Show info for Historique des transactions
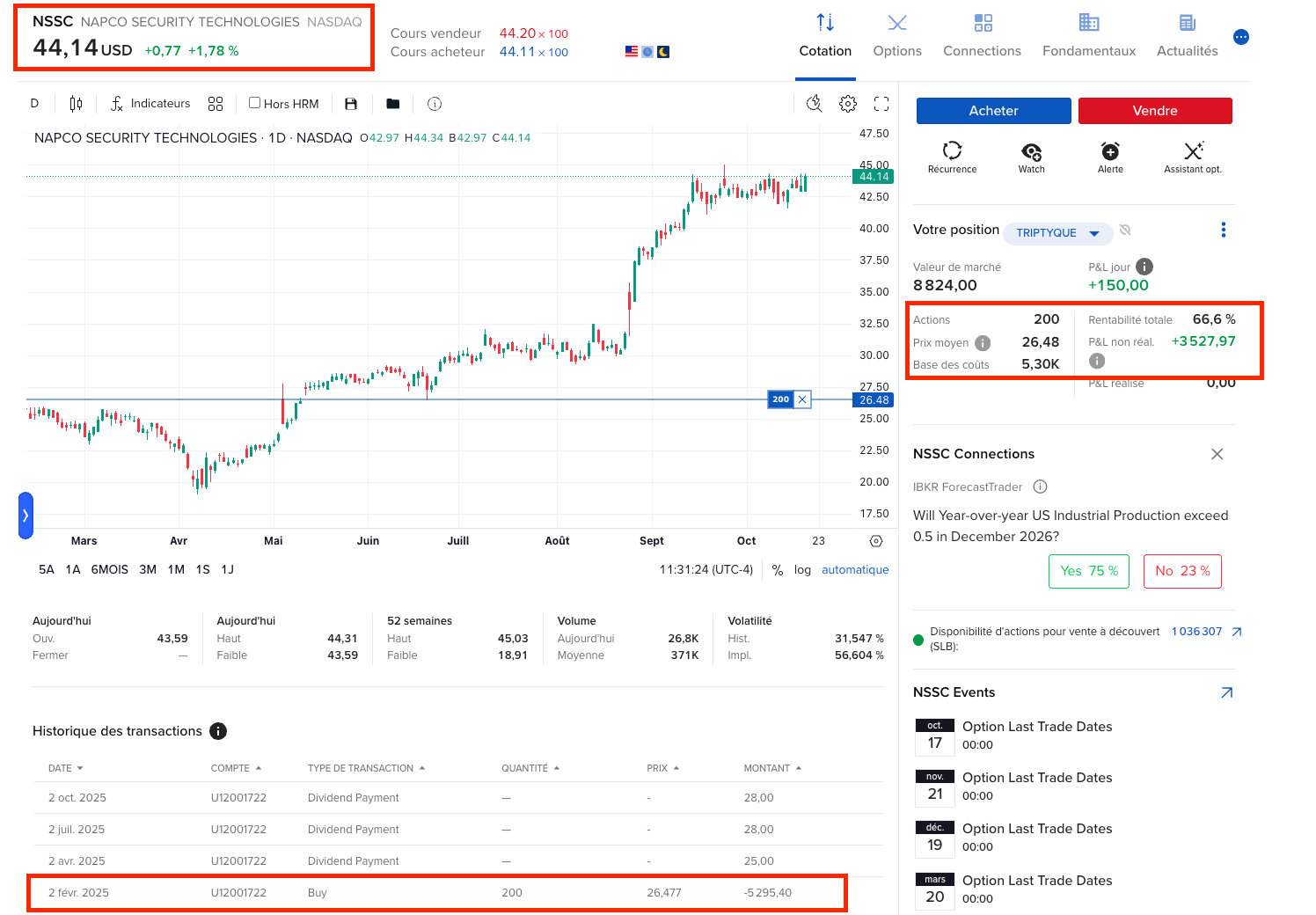 click(218, 731)
